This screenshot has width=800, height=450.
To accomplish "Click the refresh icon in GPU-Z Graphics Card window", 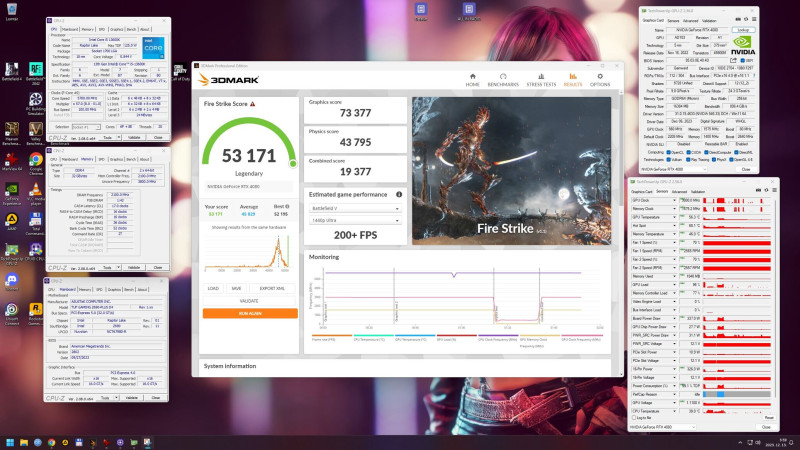I will click(745, 19).
